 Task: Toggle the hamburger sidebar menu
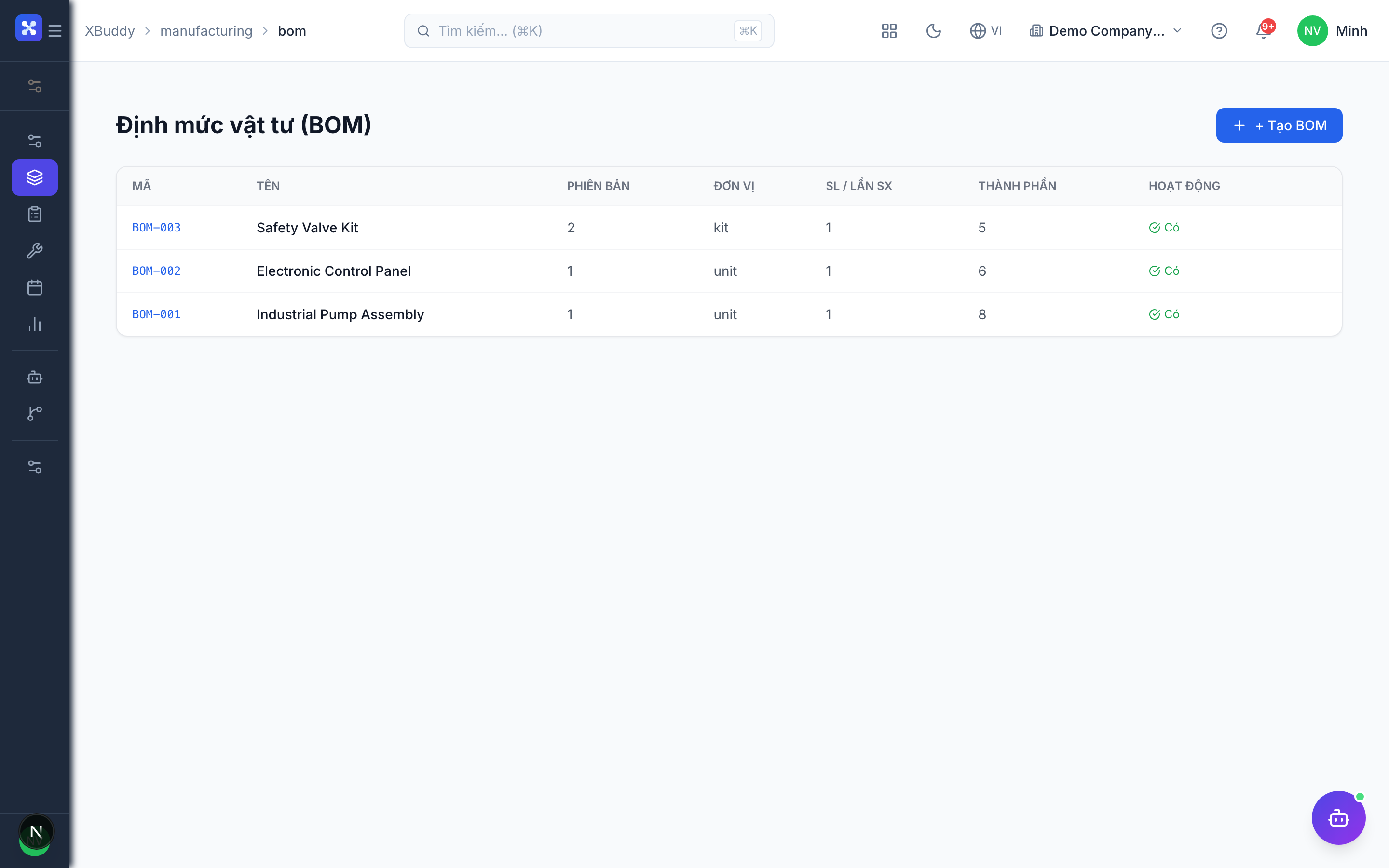point(55,30)
